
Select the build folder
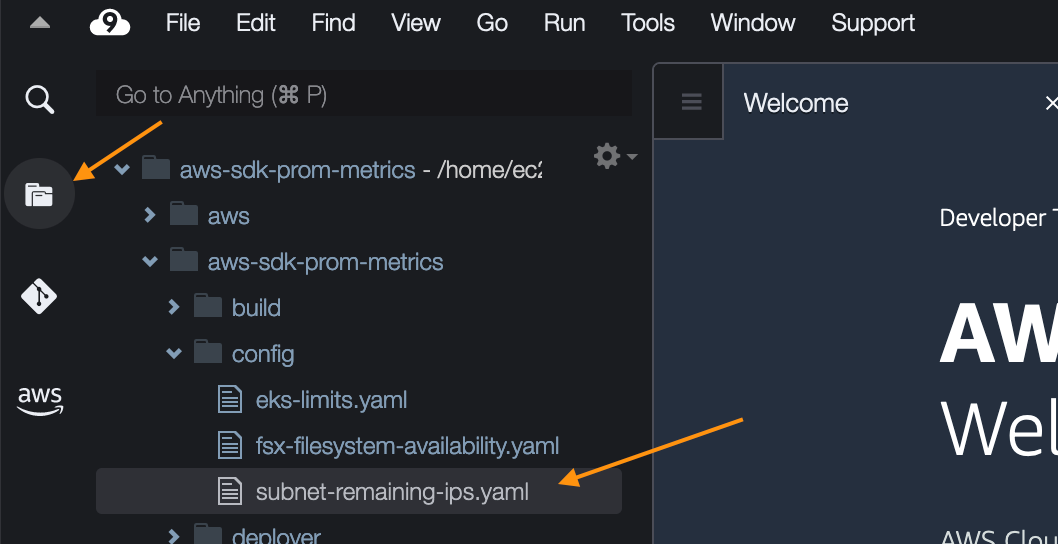coord(256,308)
